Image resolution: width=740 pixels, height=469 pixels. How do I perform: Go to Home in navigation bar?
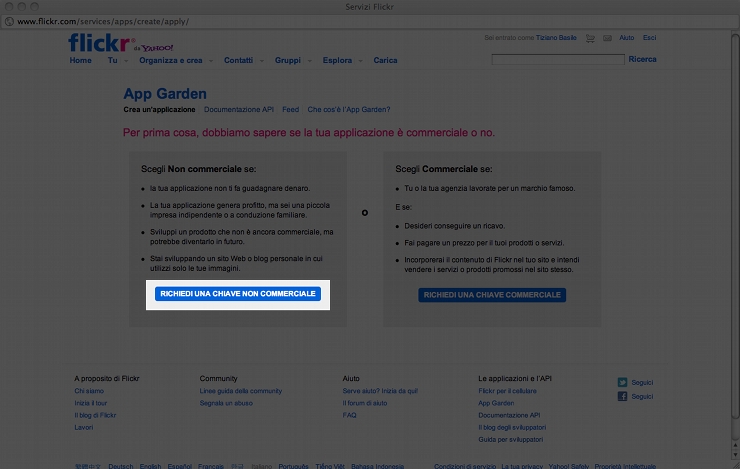coord(81,60)
